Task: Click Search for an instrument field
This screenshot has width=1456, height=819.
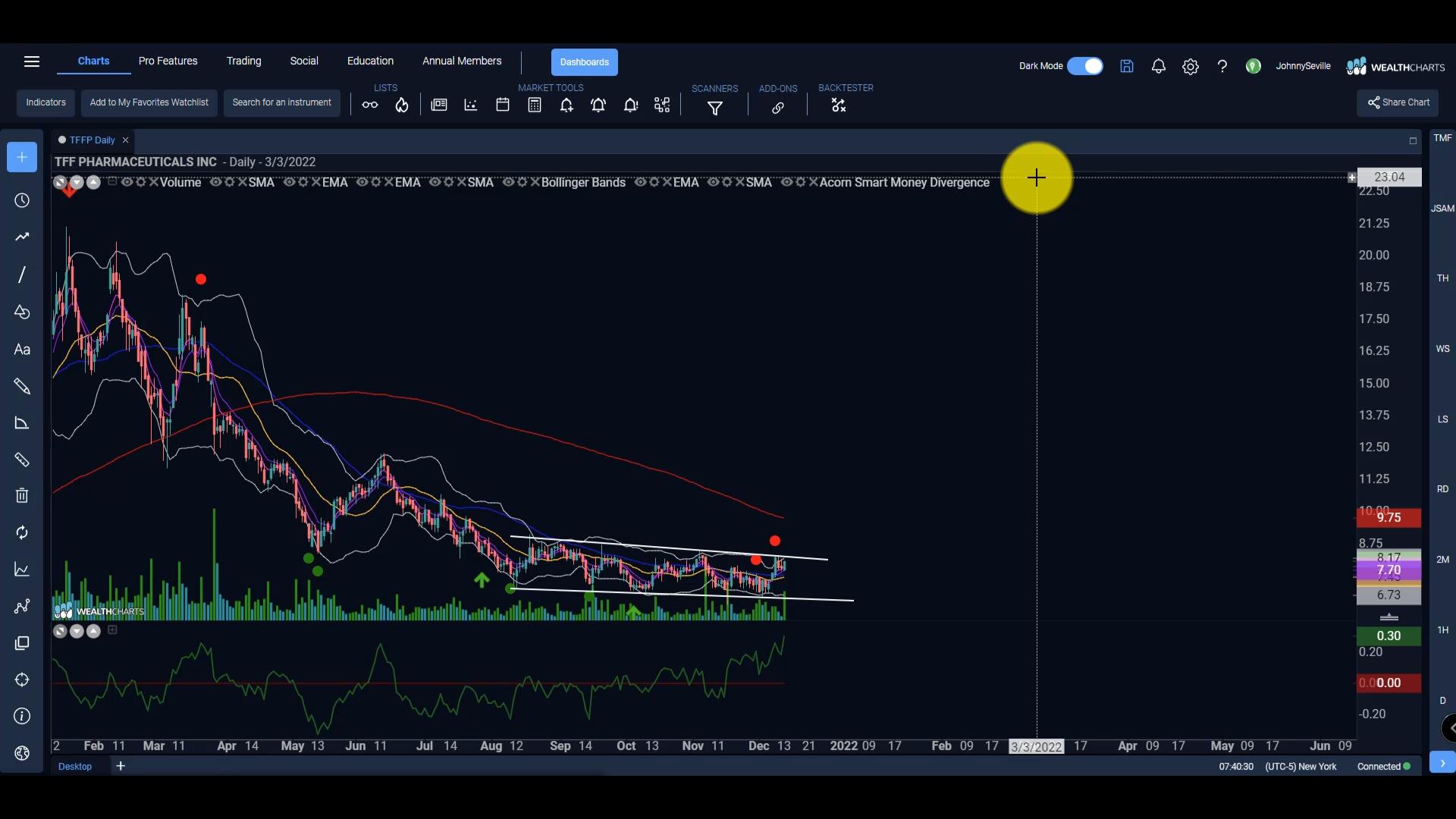Action: (x=282, y=102)
